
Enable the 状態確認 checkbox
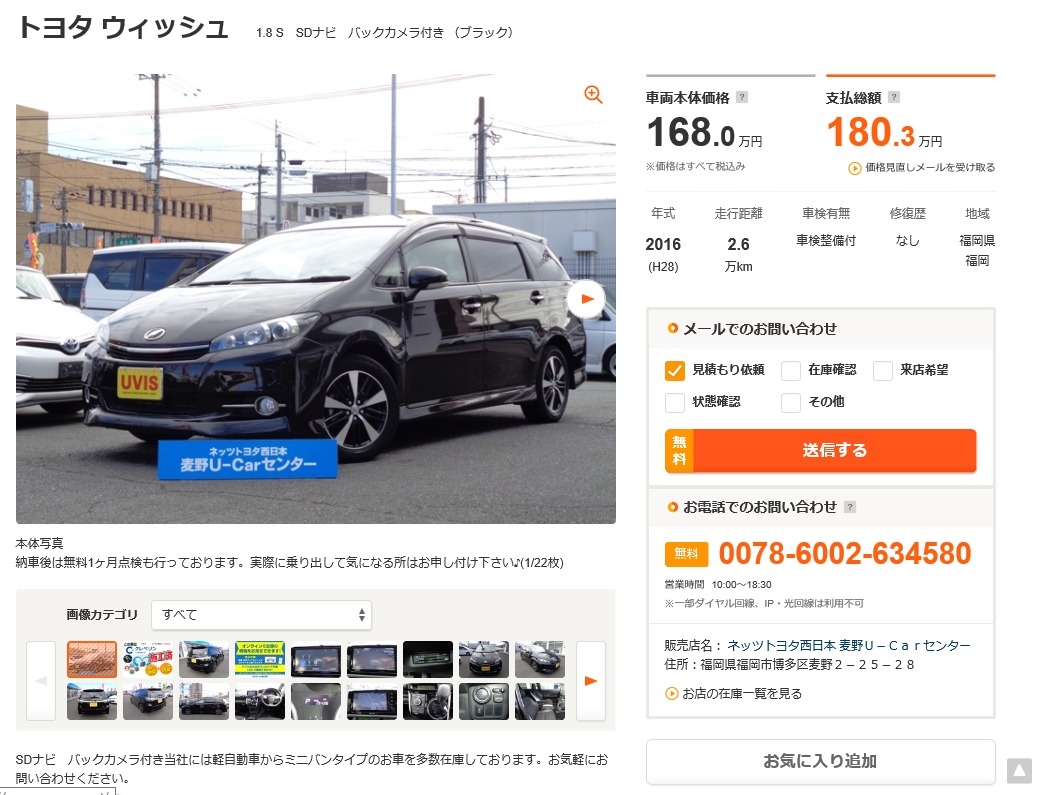pos(674,403)
